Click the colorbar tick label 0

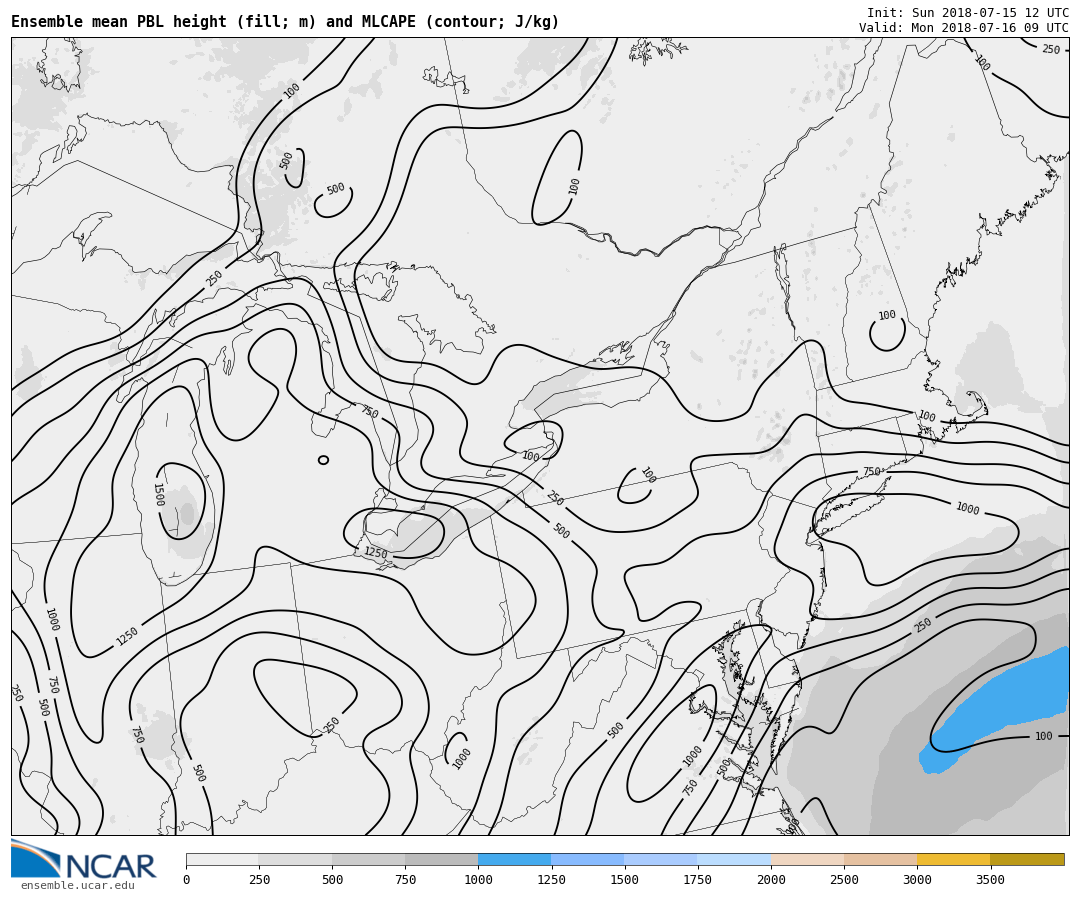(187, 879)
